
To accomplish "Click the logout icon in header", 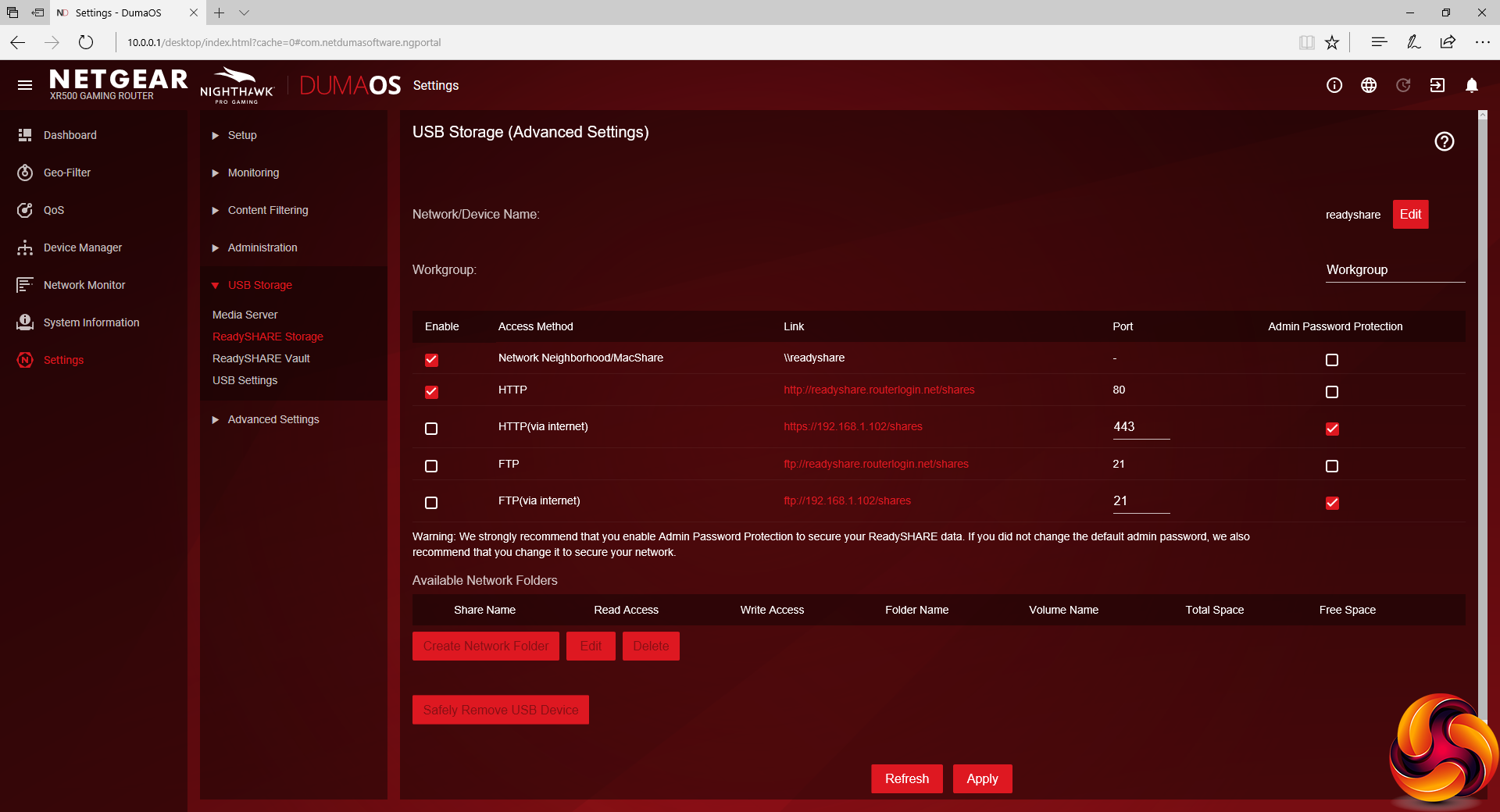I will click(x=1437, y=85).
